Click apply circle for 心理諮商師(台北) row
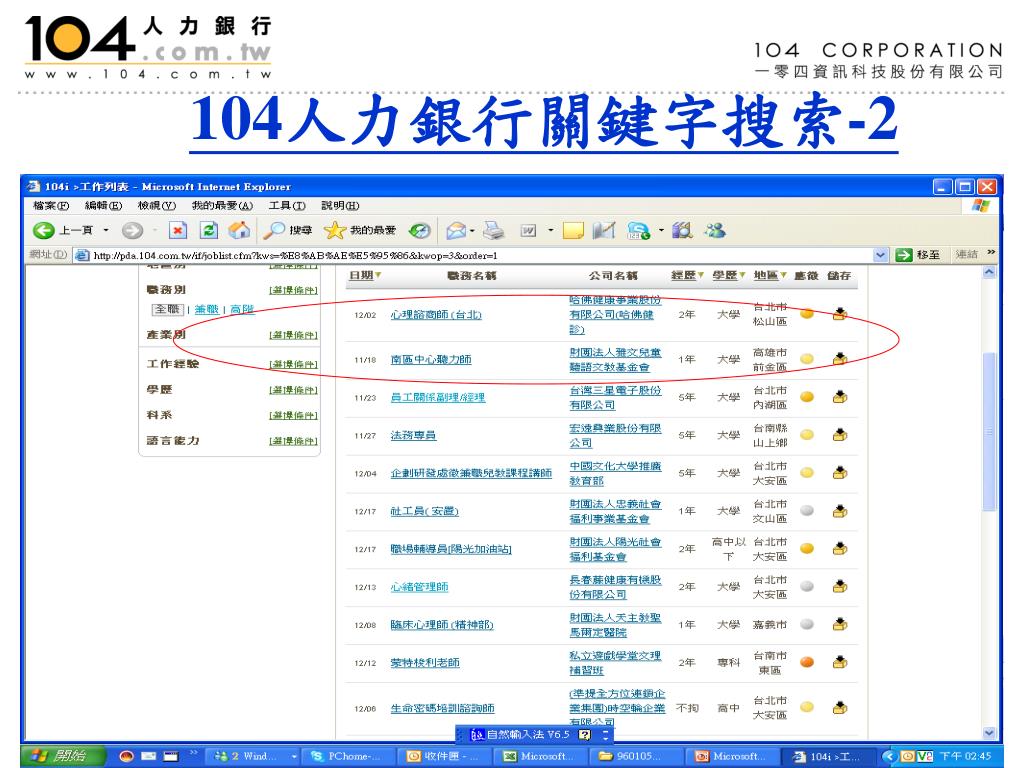The width and height of the screenshot is (1024, 768). point(807,314)
